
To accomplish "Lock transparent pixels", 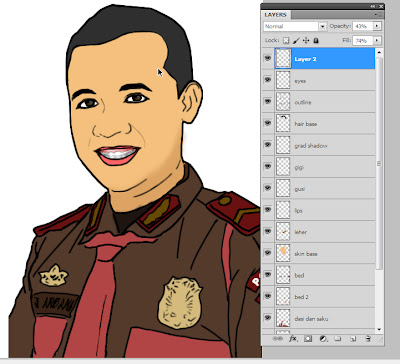I will (286, 40).
